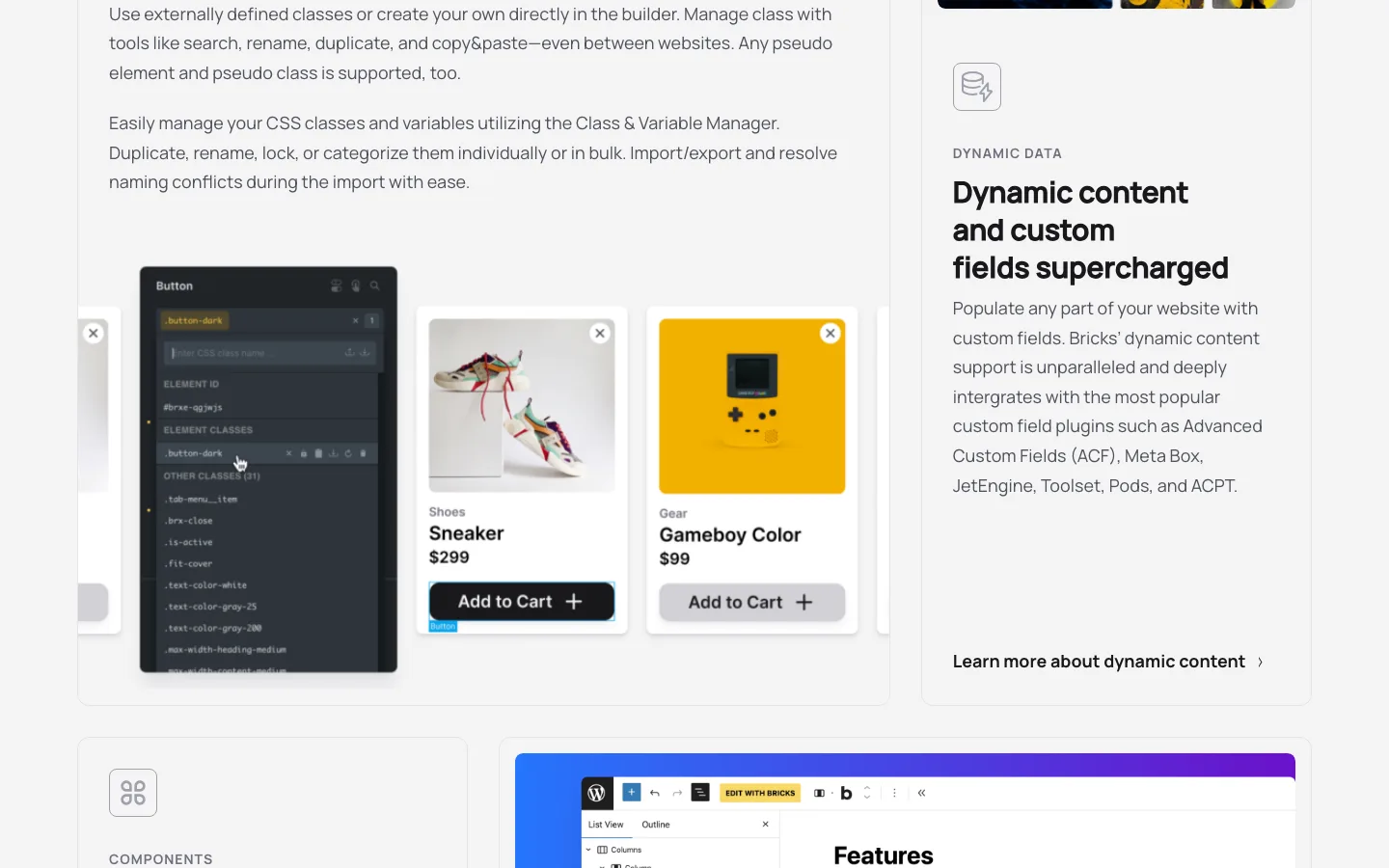The image size is (1389, 868).
Task: Open the WordPress logo in editor
Action: (596, 793)
